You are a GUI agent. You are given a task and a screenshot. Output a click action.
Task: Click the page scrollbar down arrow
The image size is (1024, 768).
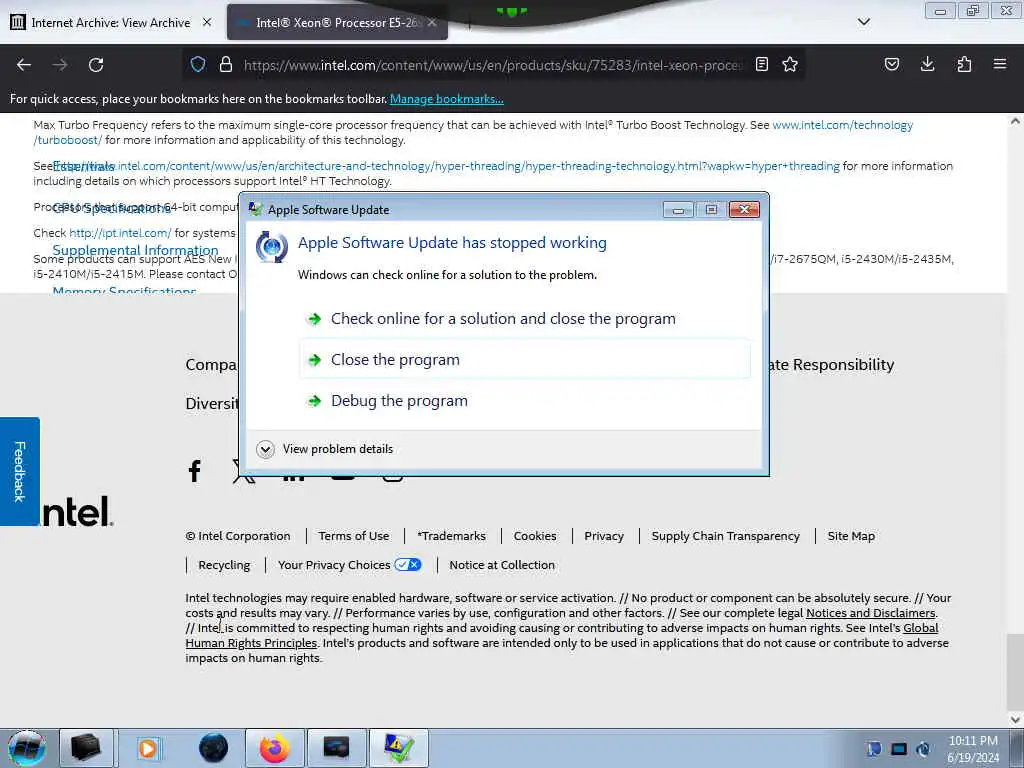click(1015, 720)
